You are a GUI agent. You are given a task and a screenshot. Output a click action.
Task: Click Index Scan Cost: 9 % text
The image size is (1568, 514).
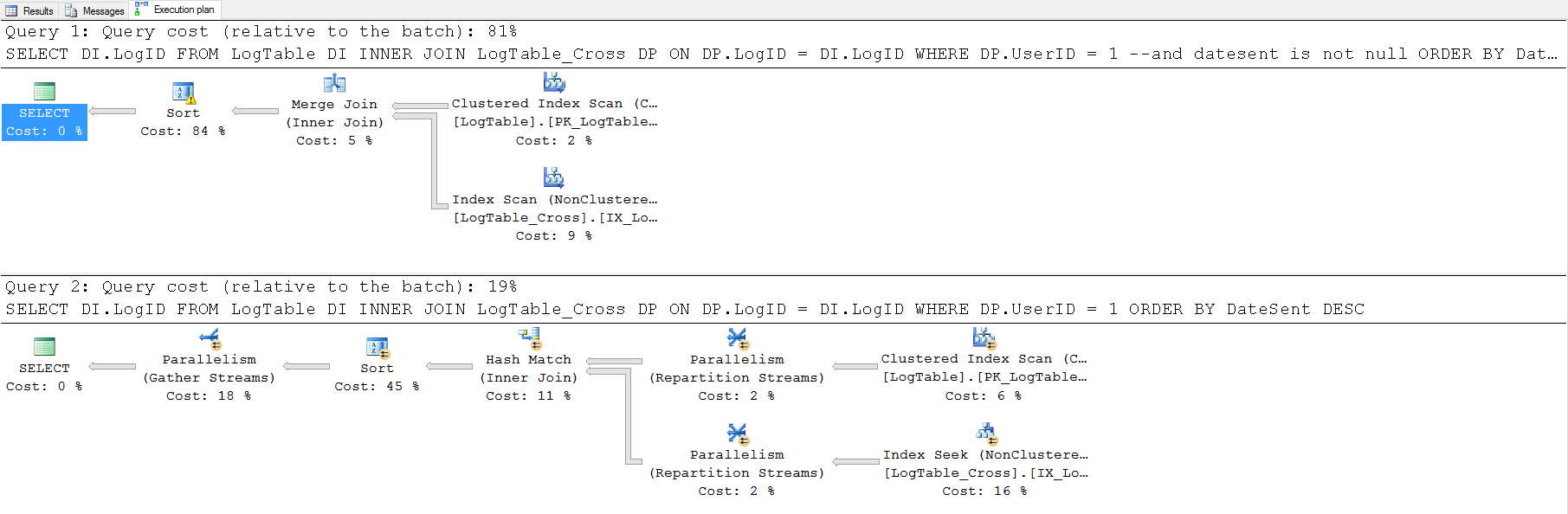[x=554, y=236]
